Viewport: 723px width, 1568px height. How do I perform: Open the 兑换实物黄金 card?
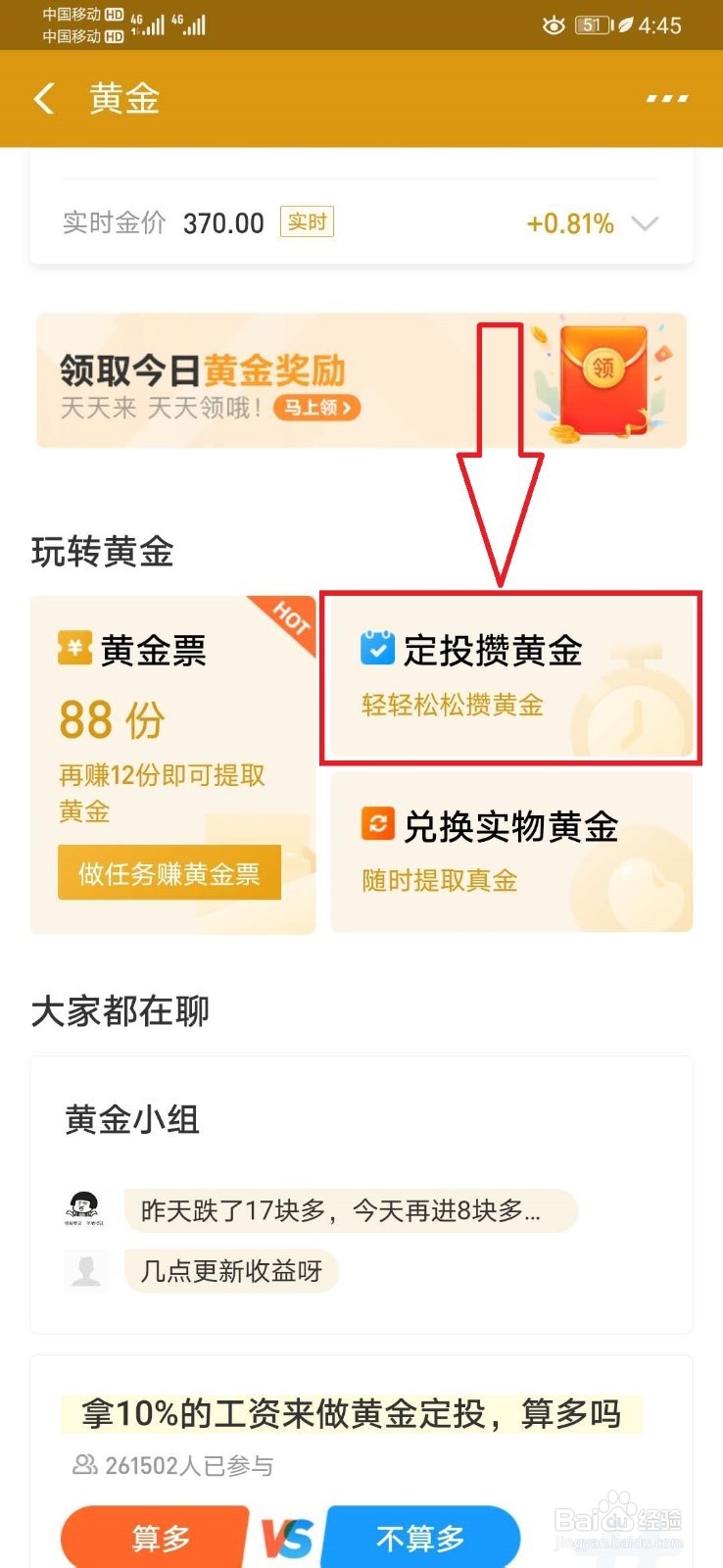pyautogui.click(x=511, y=851)
